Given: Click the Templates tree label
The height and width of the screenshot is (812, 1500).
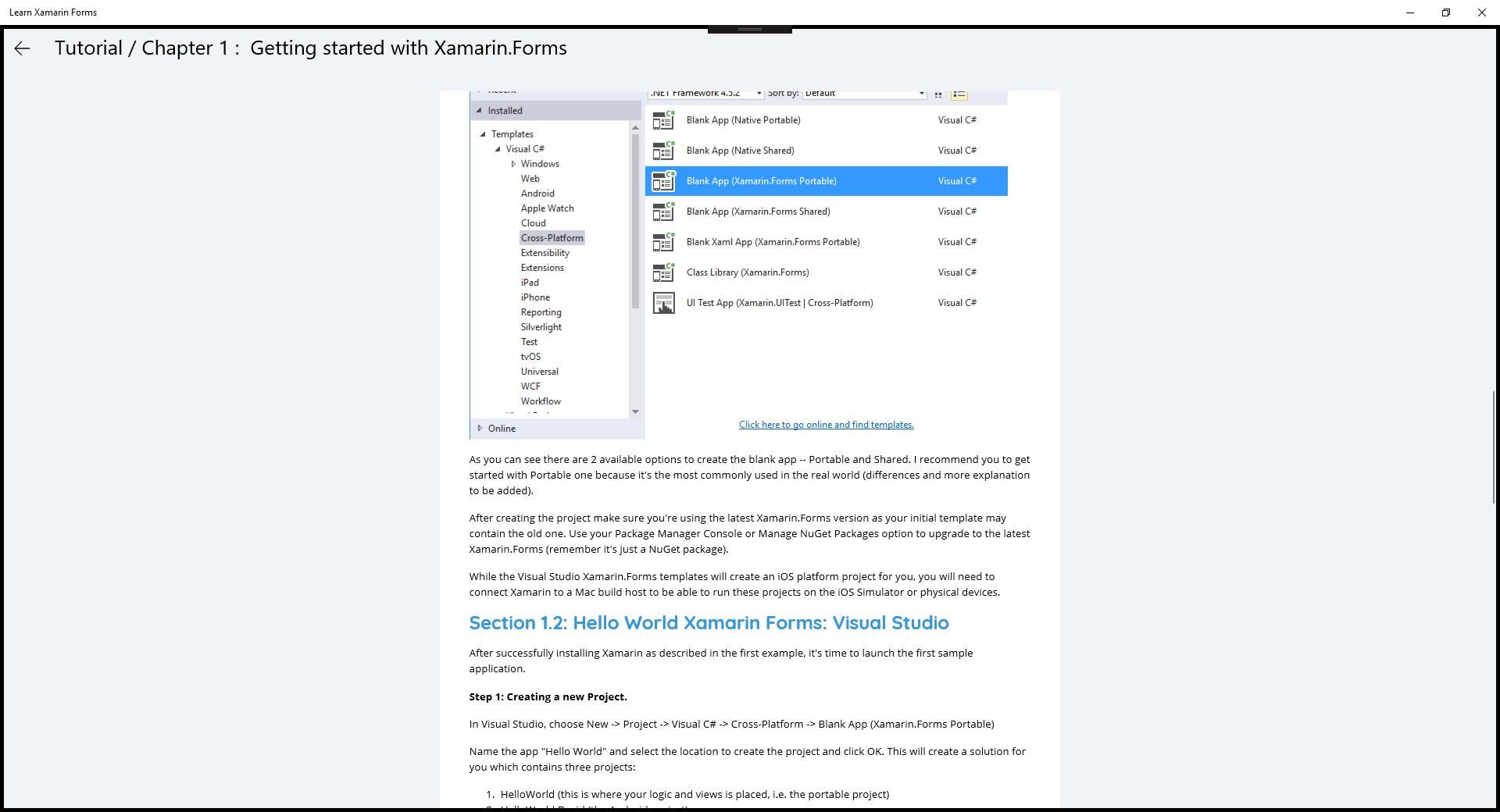Looking at the screenshot, I should (512, 134).
